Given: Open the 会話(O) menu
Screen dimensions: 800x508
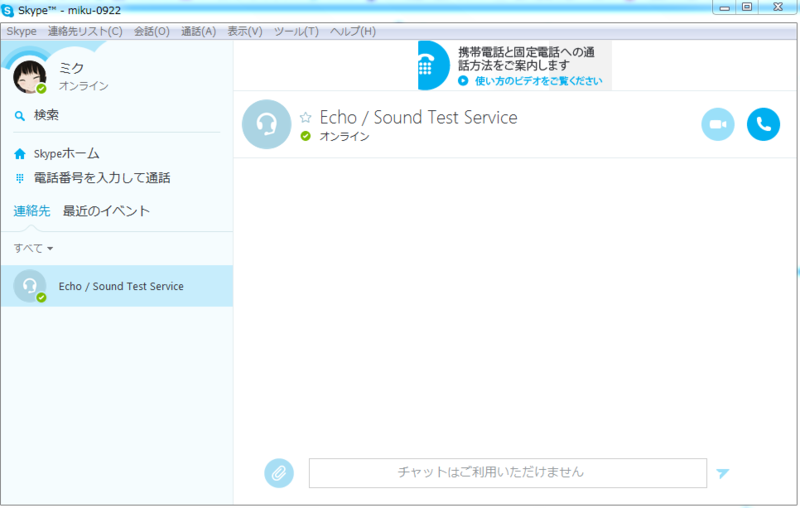Looking at the screenshot, I should 152,31.
